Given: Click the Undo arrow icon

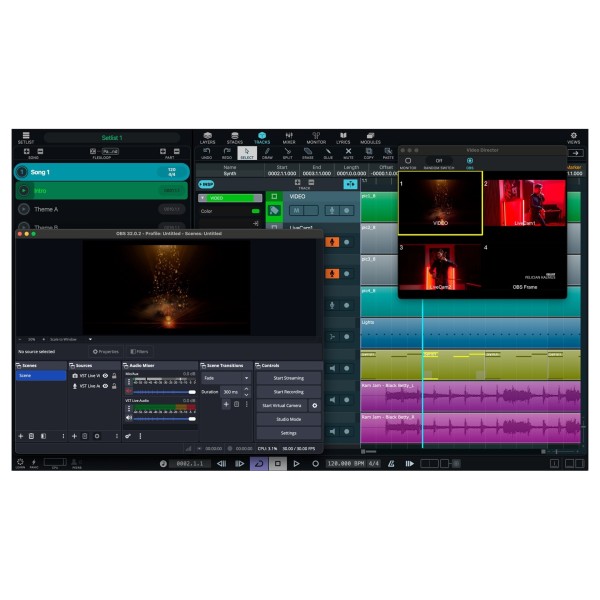Looking at the screenshot, I should tap(207, 151).
